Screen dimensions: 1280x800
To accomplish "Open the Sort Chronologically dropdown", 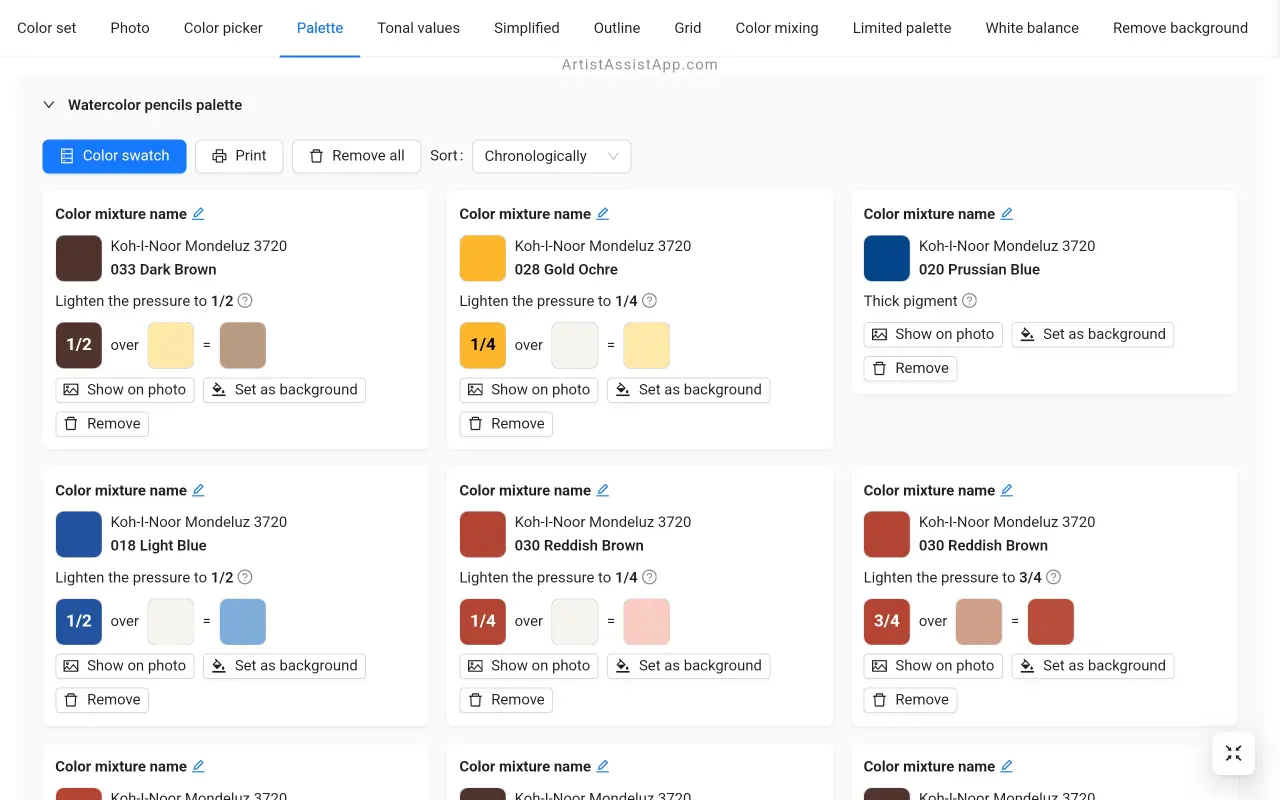I will pyautogui.click(x=551, y=156).
